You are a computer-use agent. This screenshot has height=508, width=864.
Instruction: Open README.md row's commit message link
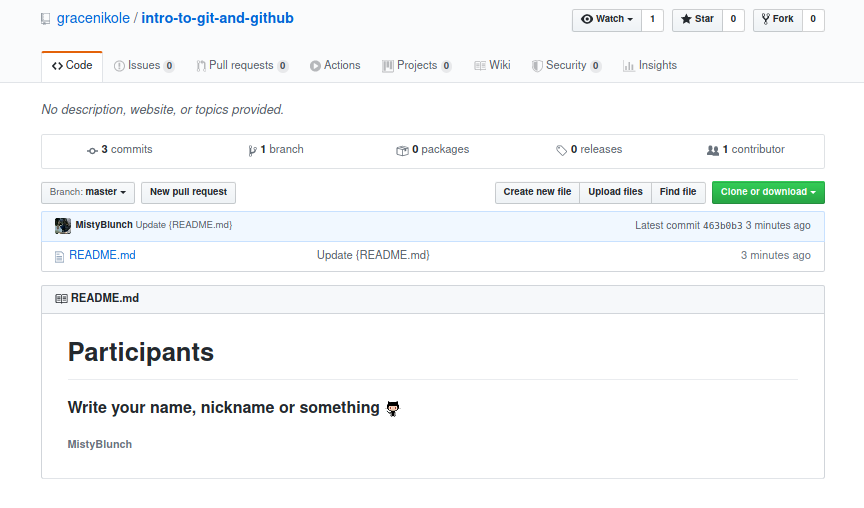pos(373,256)
